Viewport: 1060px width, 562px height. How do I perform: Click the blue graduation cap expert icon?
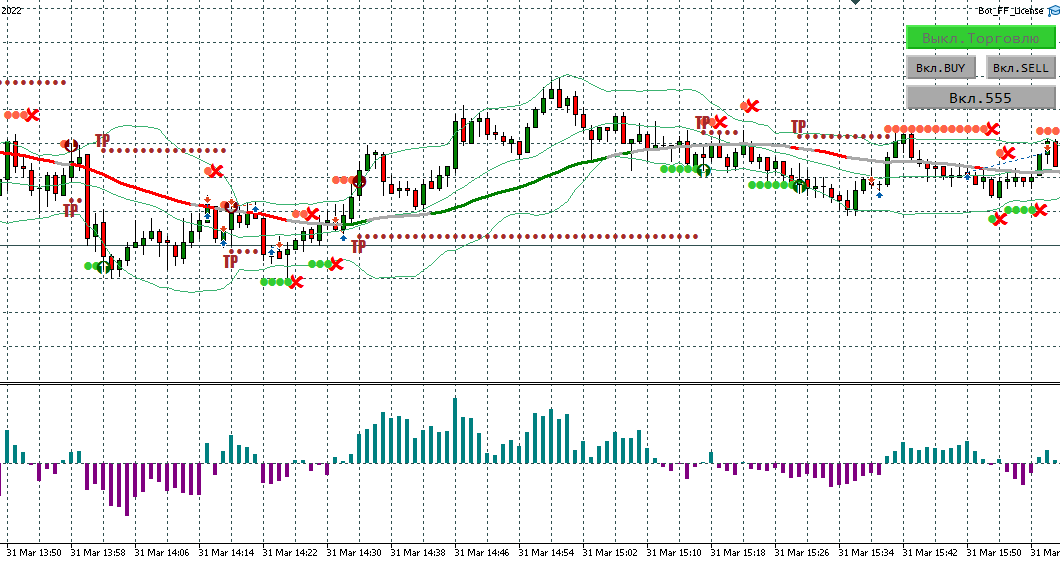click(x=1053, y=10)
